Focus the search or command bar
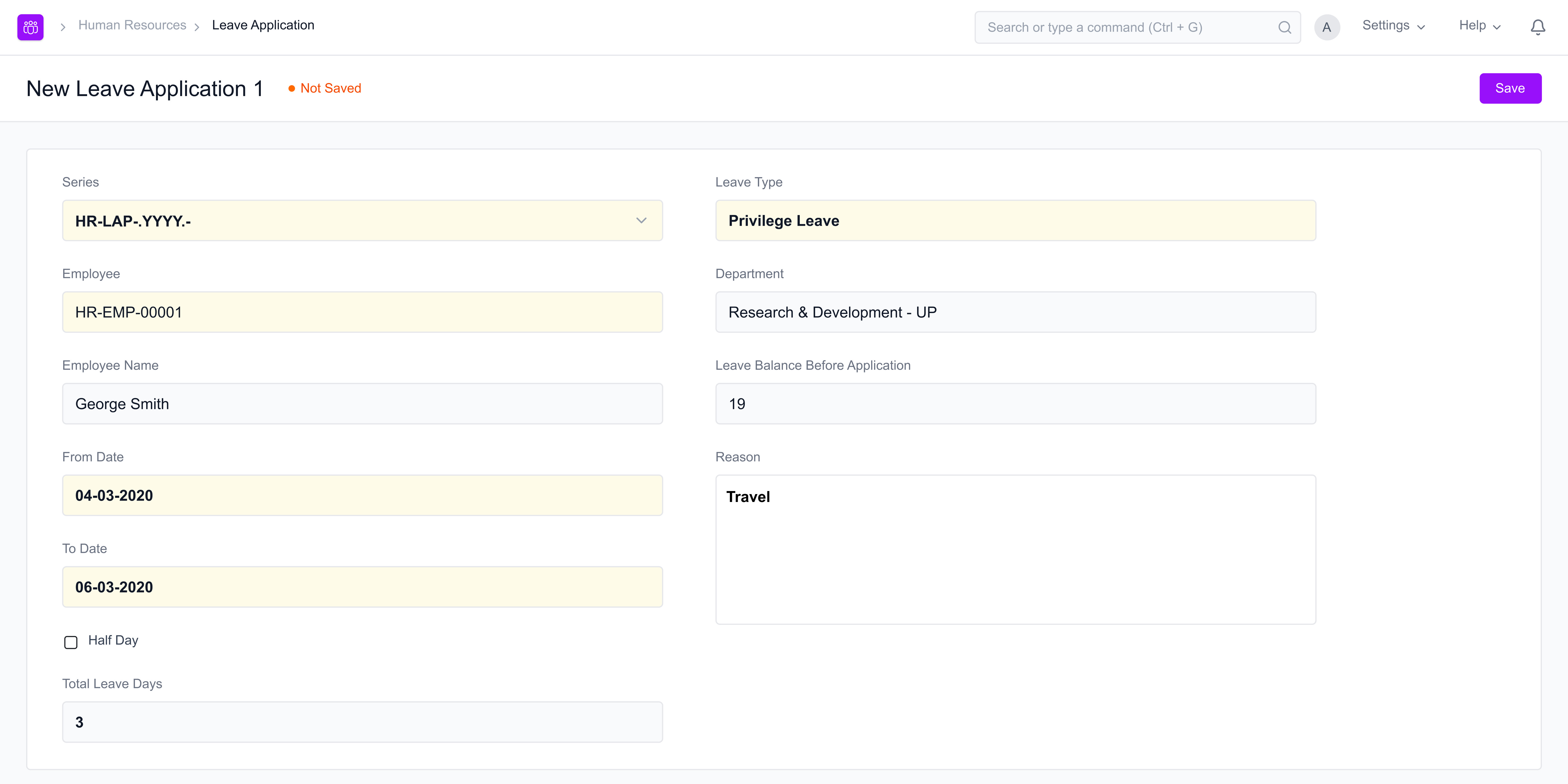The height and width of the screenshot is (784, 1568). pyautogui.click(x=1137, y=27)
